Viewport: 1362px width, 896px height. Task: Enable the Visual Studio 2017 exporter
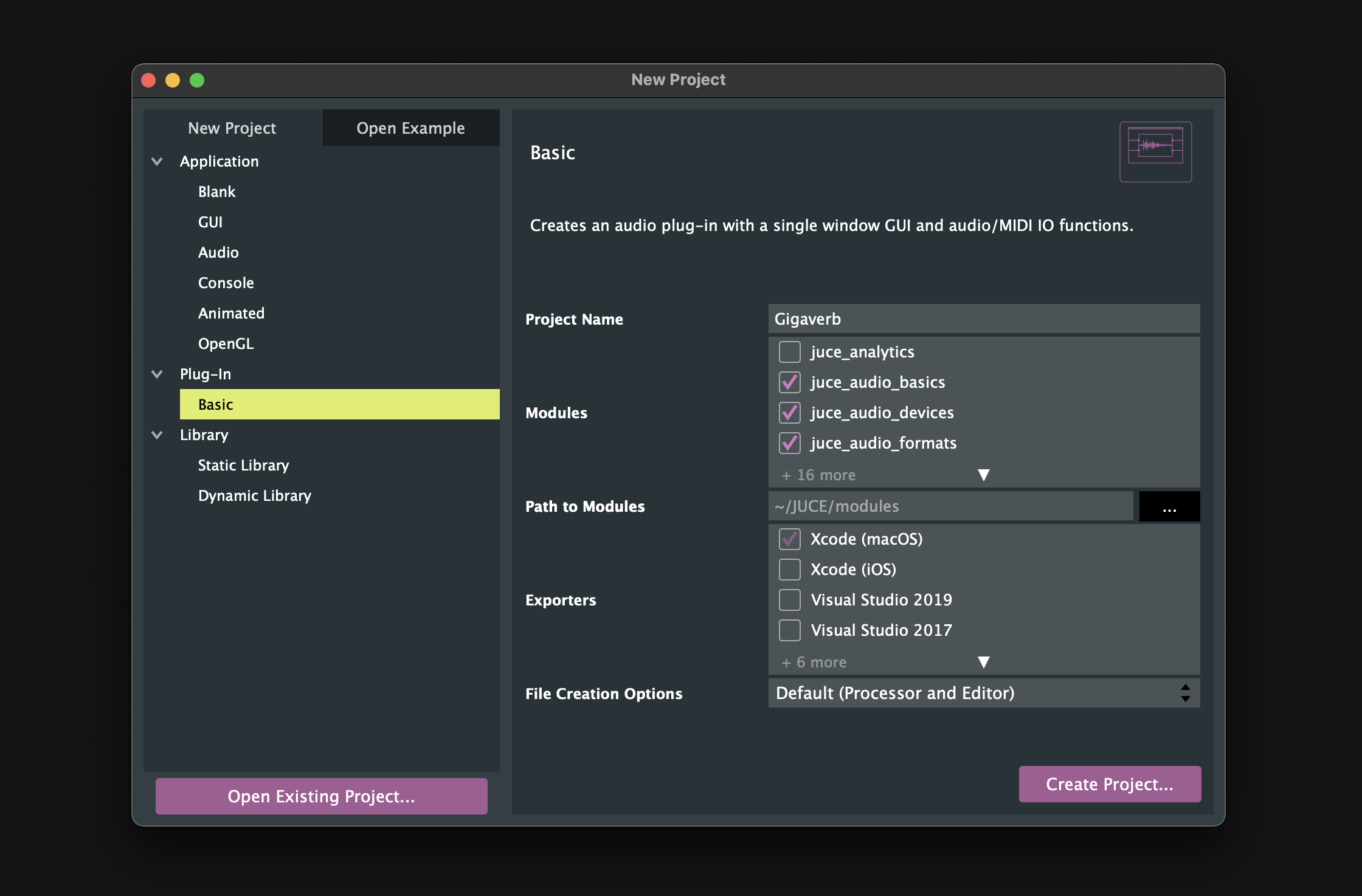tap(789, 630)
